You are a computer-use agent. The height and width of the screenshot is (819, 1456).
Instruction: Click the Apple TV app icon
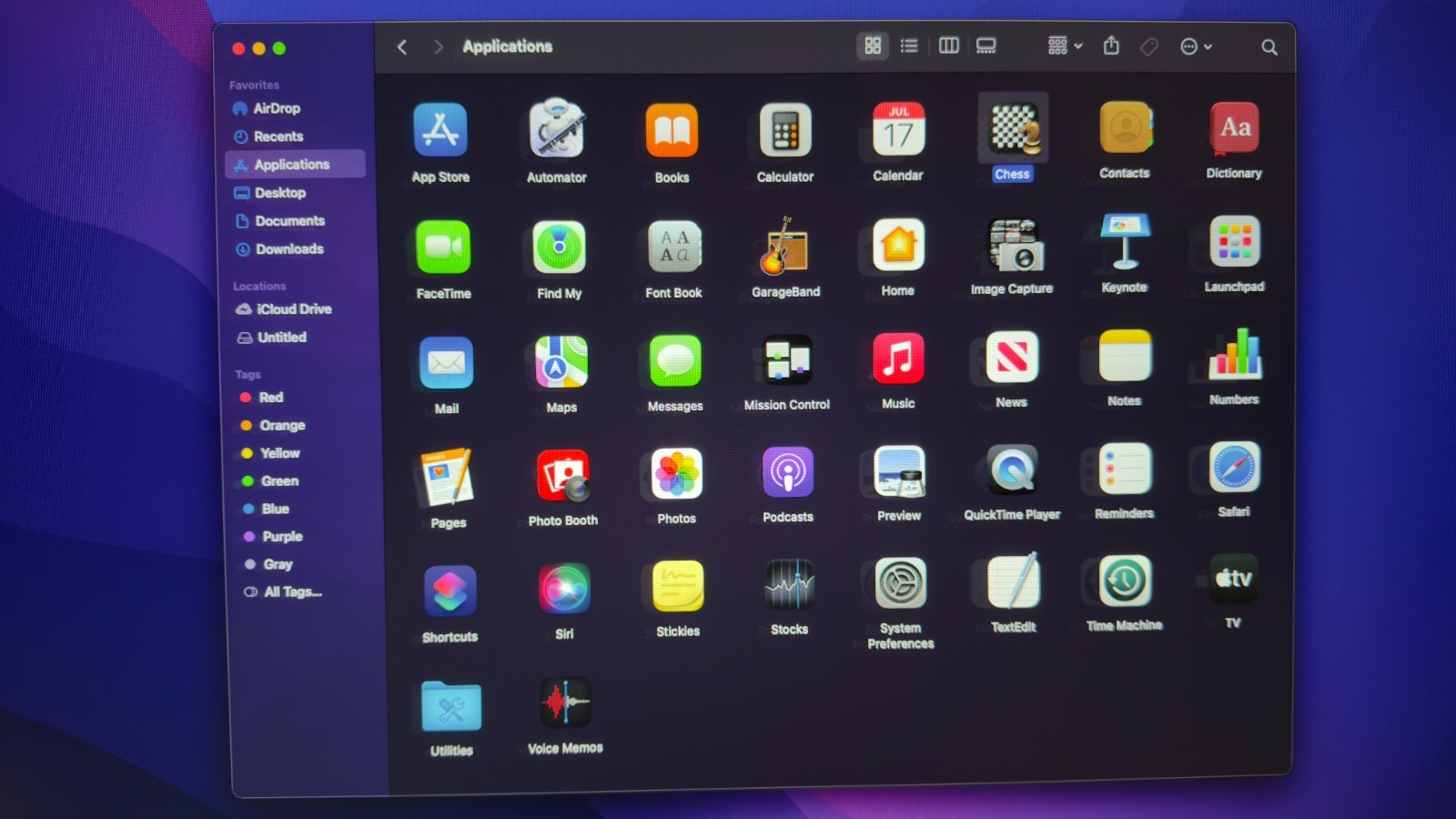click(x=1234, y=578)
